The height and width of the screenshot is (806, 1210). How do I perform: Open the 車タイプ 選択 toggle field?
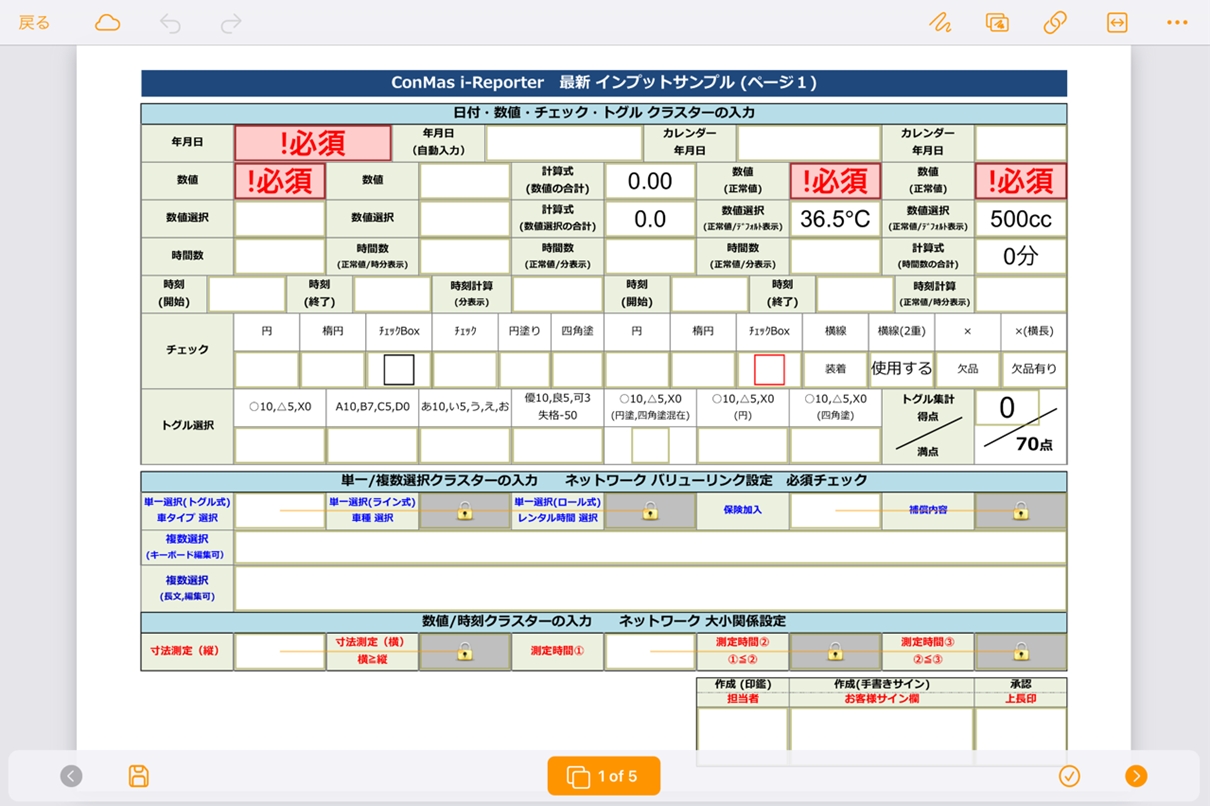click(x=280, y=511)
